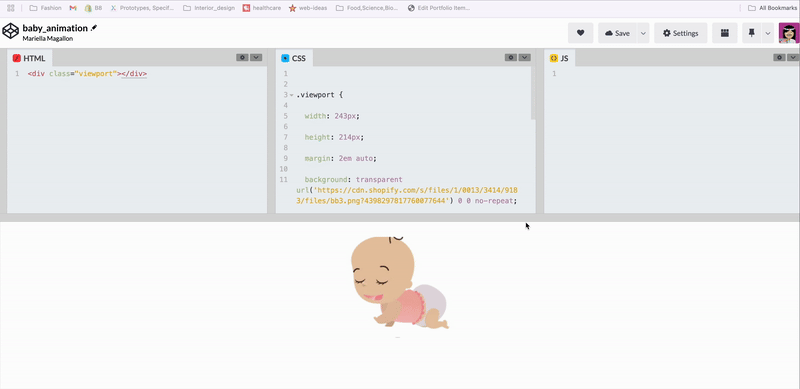
Task: Open the Settings button
Action: (x=681, y=33)
